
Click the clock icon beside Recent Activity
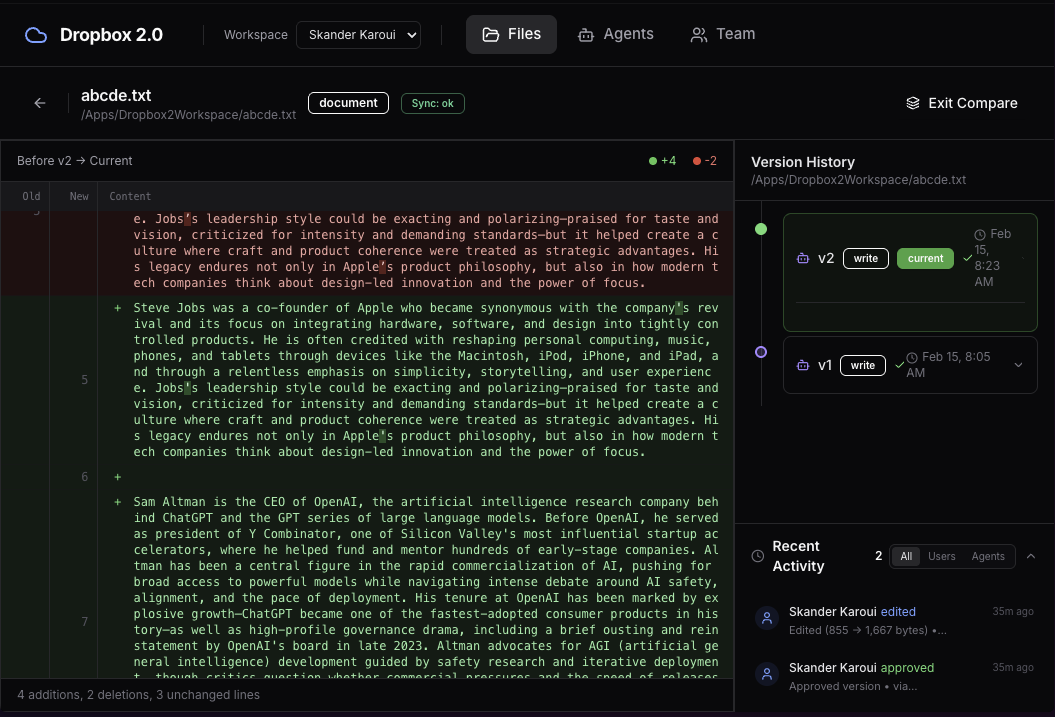pyautogui.click(x=758, y=556)
